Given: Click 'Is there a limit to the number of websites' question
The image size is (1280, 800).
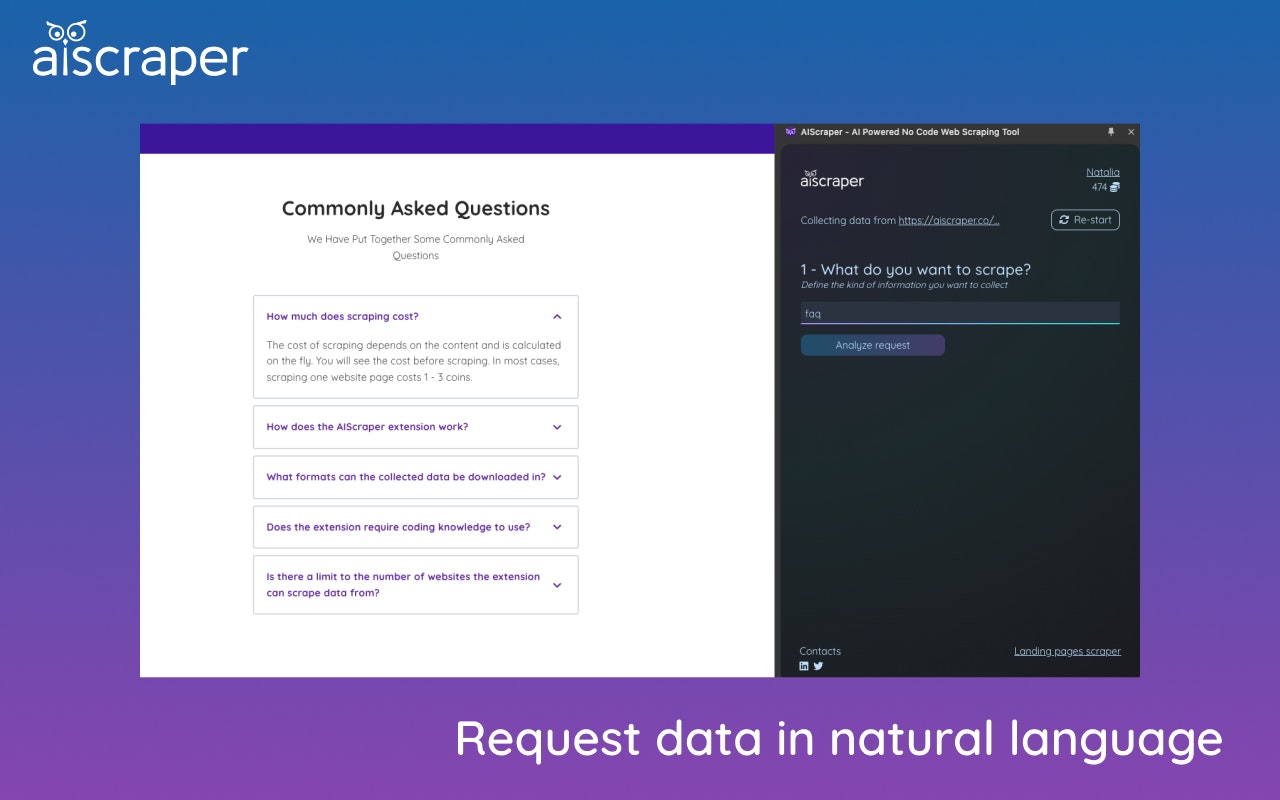Looking at the screenshot, I should tap(403, 585).
